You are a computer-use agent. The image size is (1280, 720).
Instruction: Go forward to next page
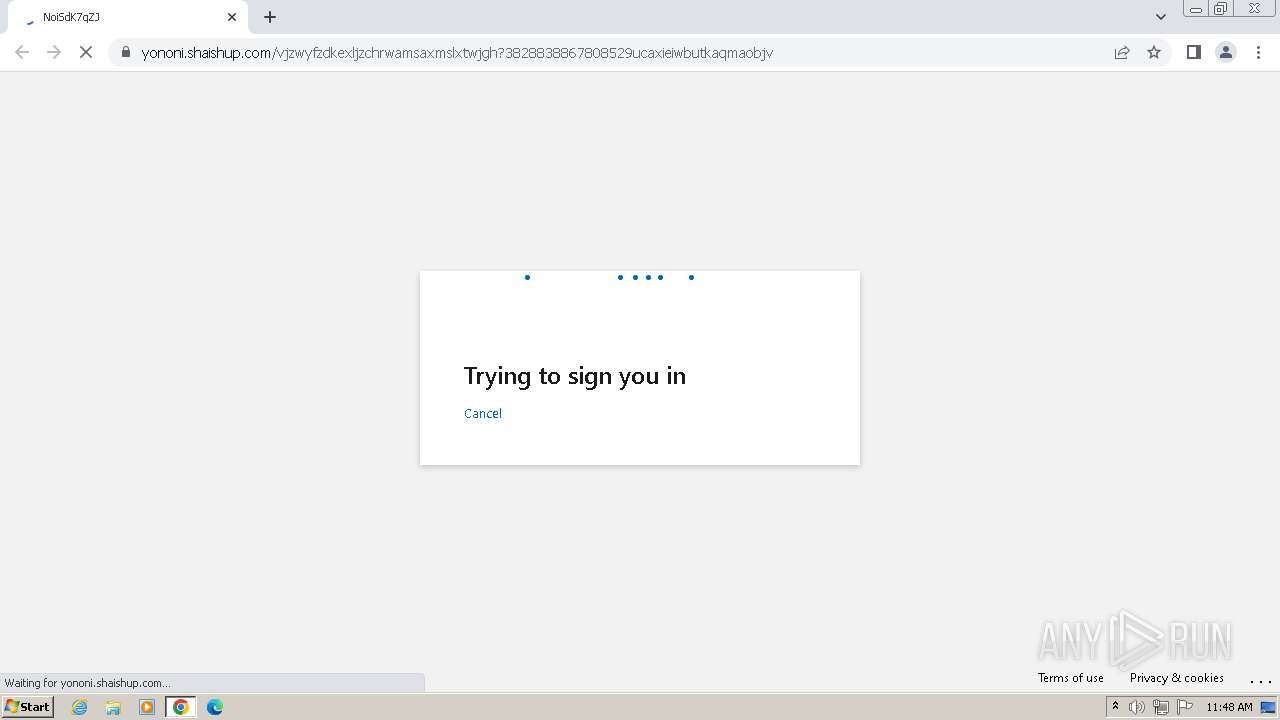(54, 52)
